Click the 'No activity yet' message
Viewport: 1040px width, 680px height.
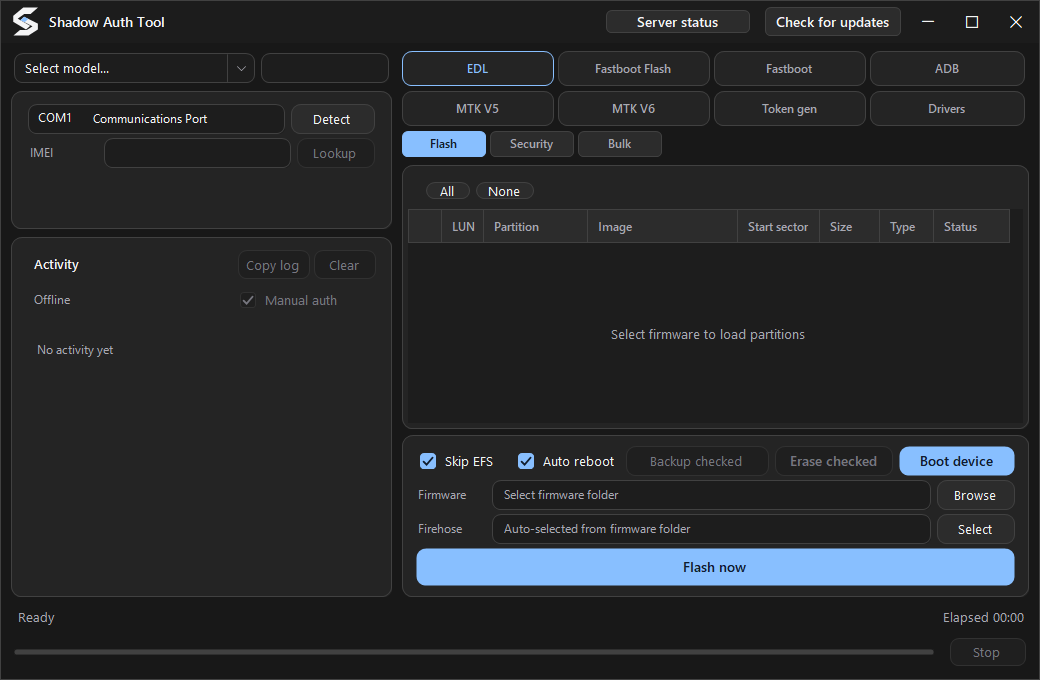tap(75, 350)
